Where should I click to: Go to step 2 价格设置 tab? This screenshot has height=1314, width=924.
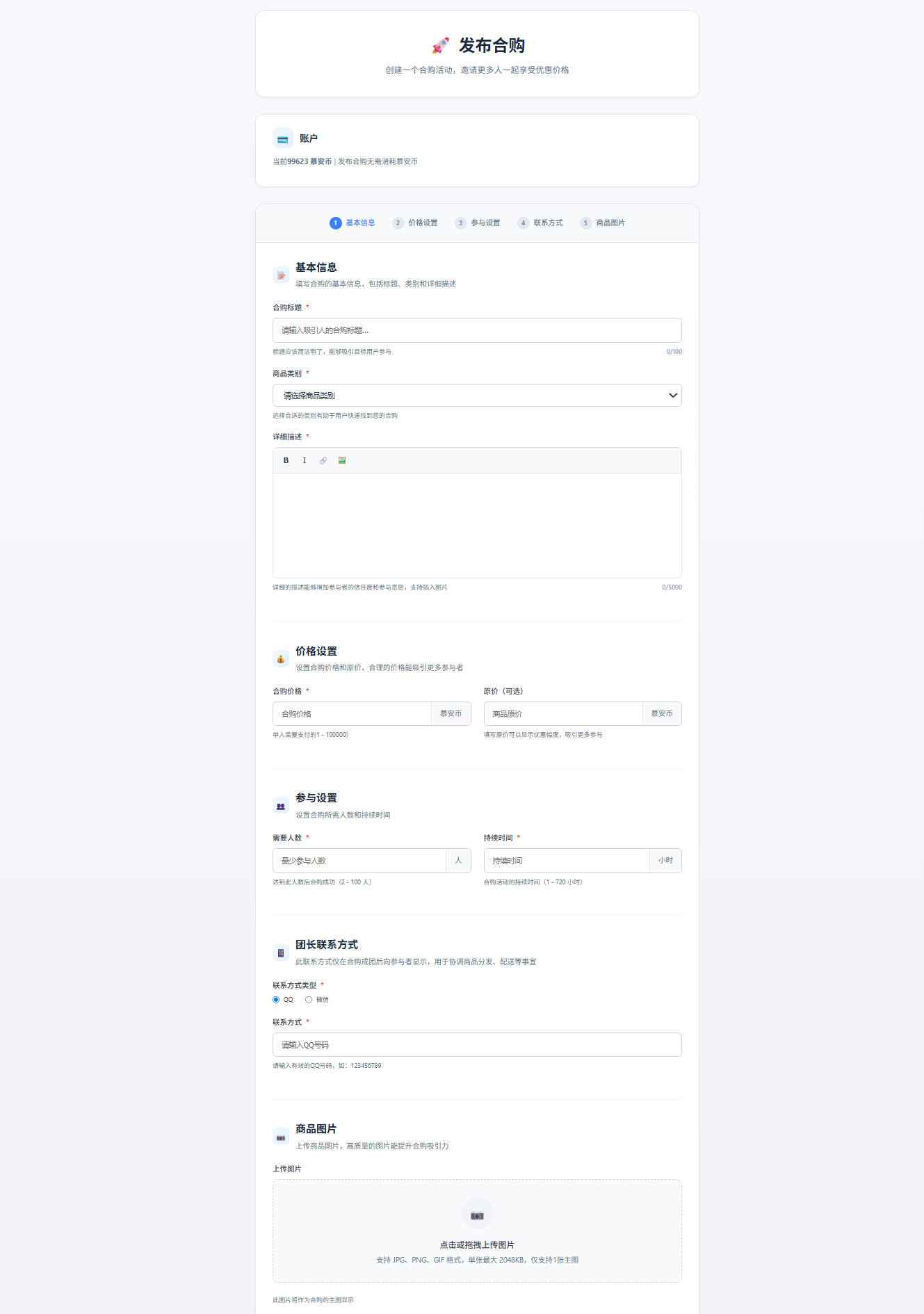415,223
